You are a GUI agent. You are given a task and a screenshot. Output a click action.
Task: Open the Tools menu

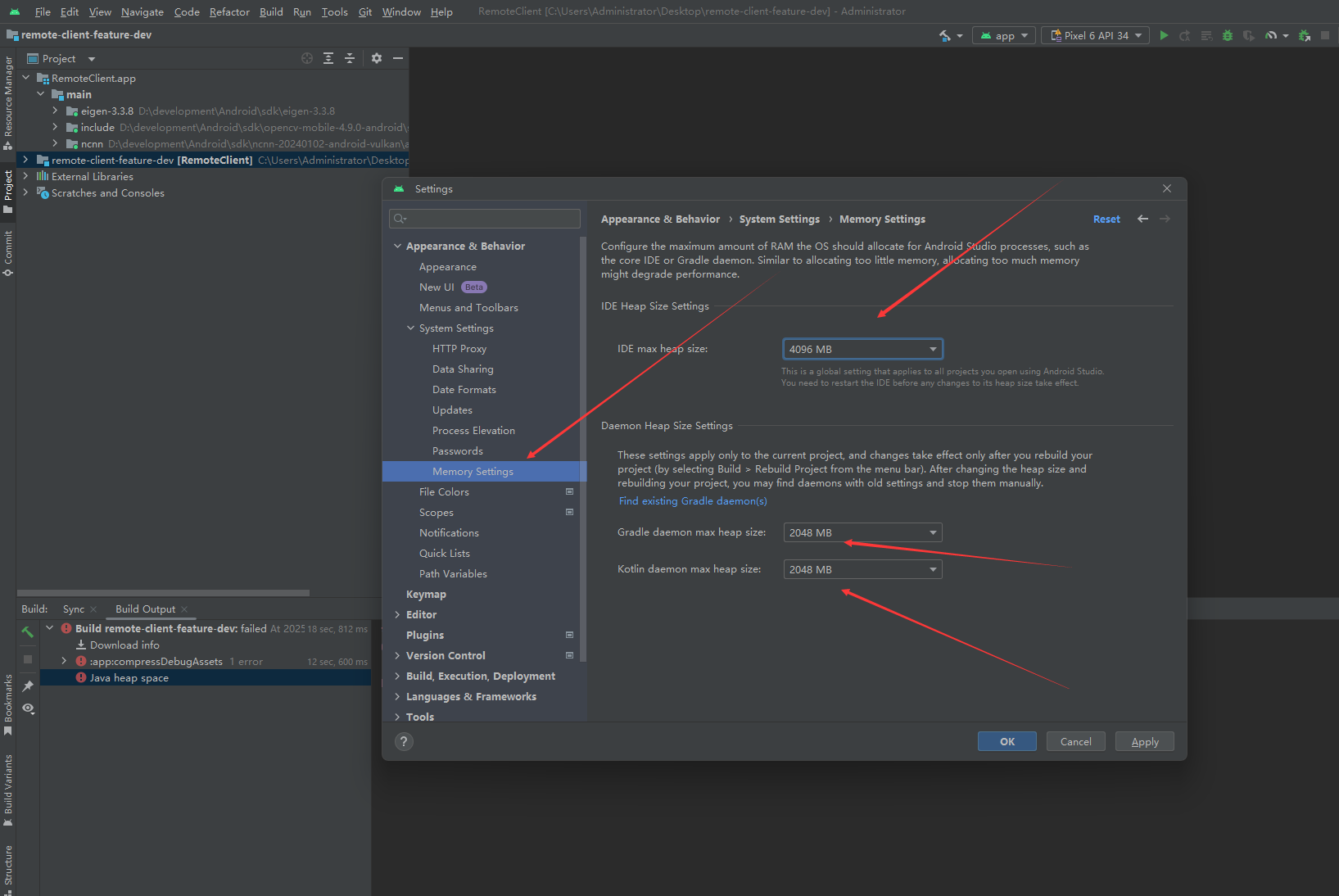[334, 11]
